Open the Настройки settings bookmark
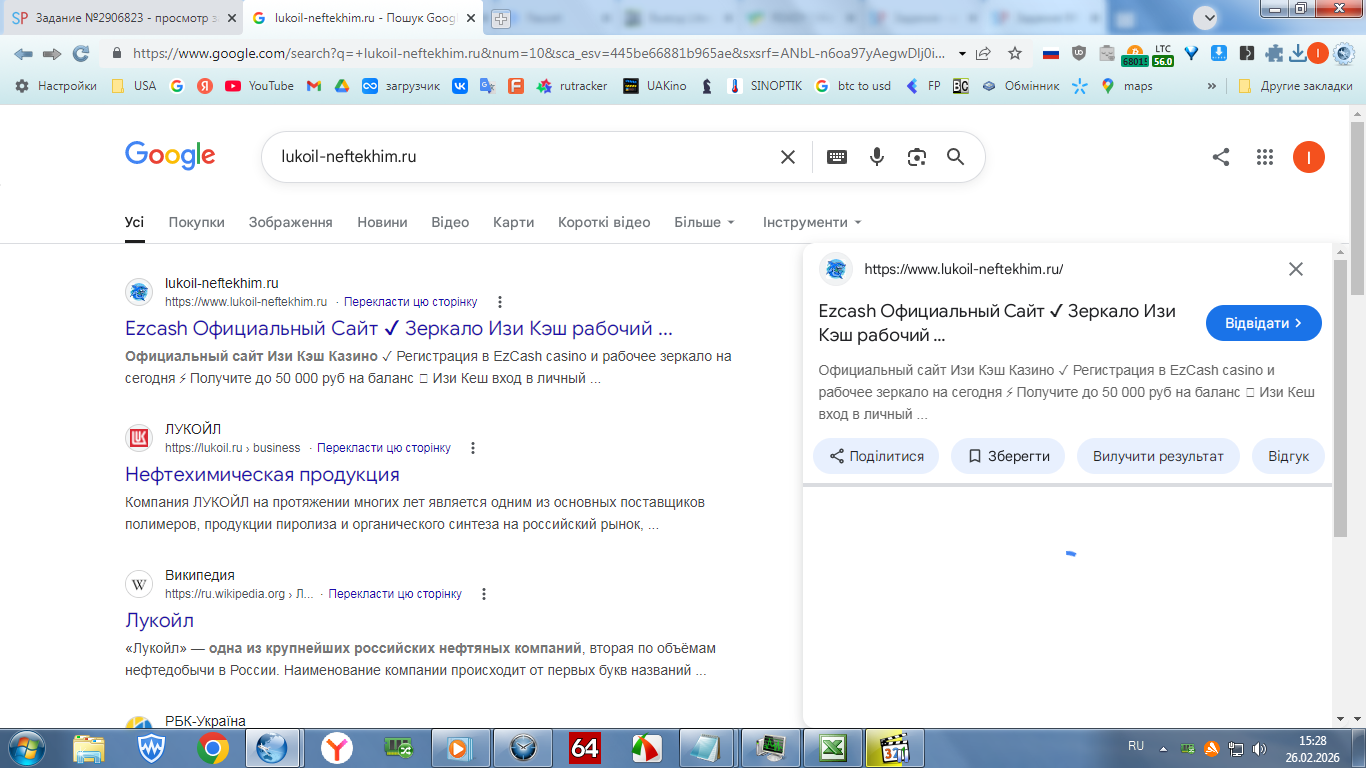 tap(56, 86)
